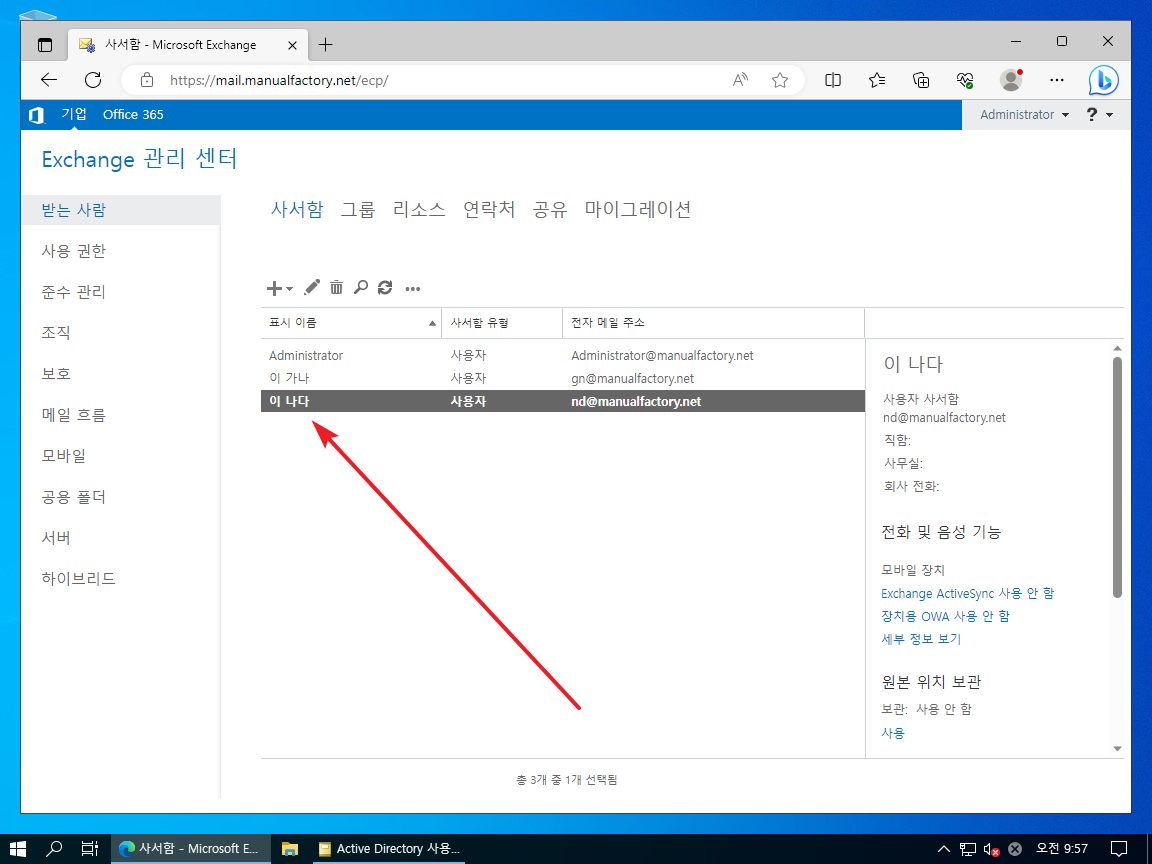Open taskbar search
The image size is (1152, 864).
coord(54,849)
